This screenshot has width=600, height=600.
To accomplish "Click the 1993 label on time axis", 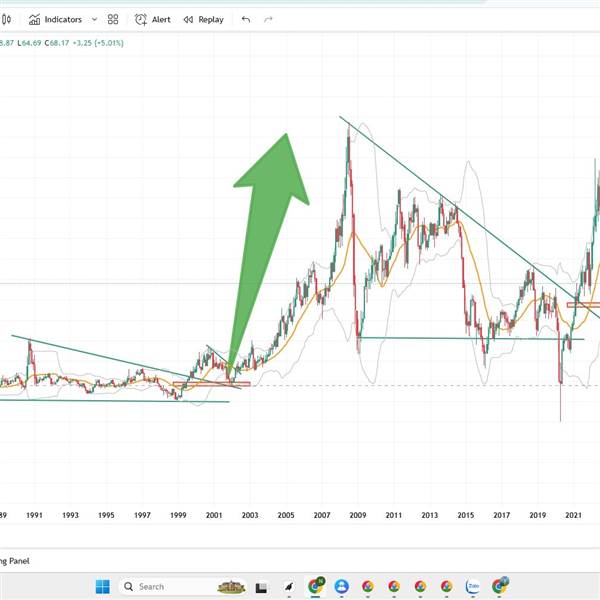I will click(70, 515).
